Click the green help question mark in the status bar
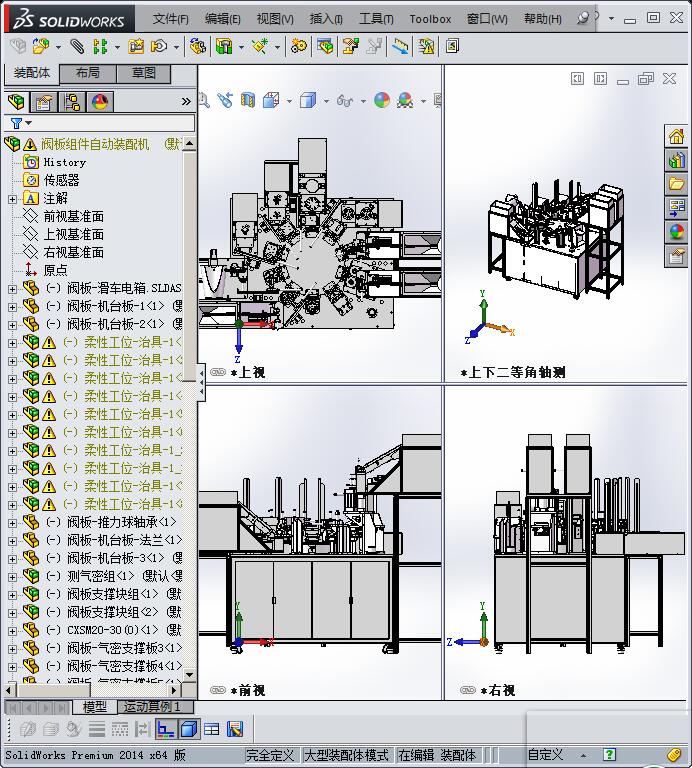Screen dimensions: 692x768 pyautogui.click(x=609, y=755)
